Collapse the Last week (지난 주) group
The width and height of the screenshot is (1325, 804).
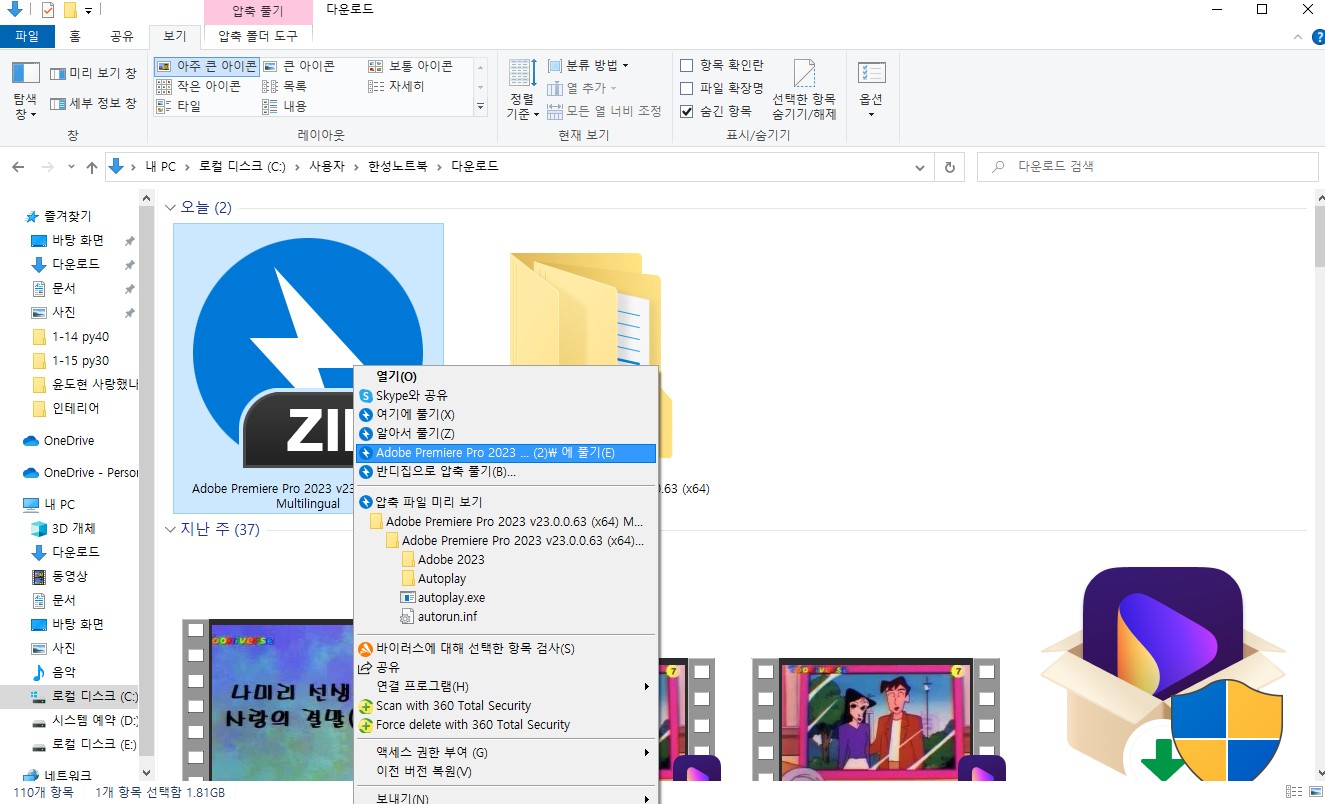(x=171, y=530)
